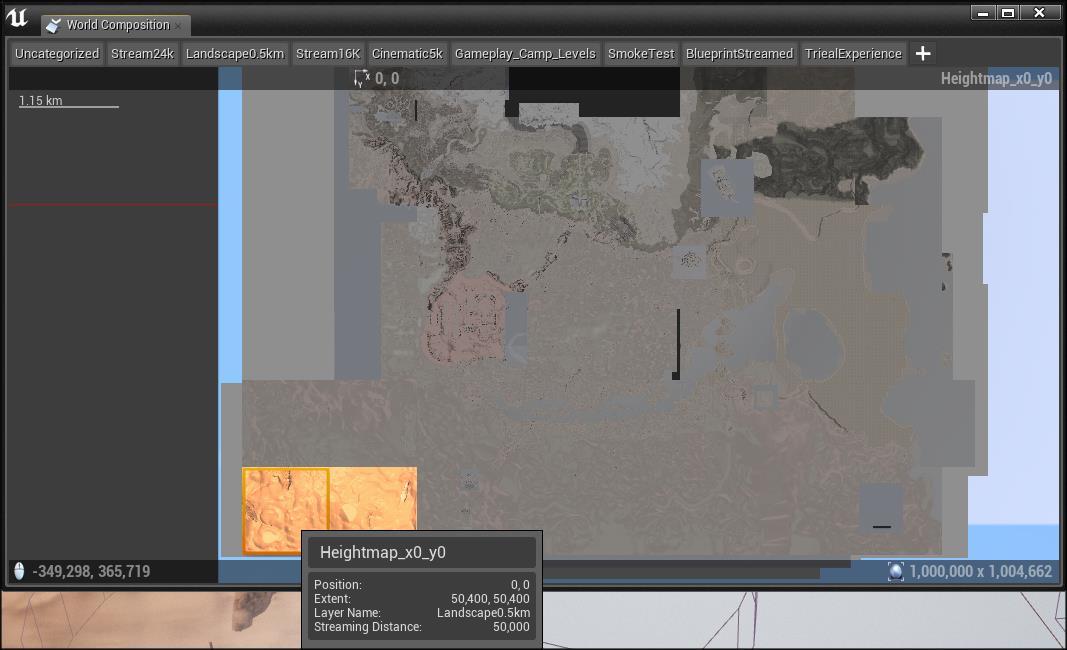Maximize the World Composition window

click(1008, 13)
